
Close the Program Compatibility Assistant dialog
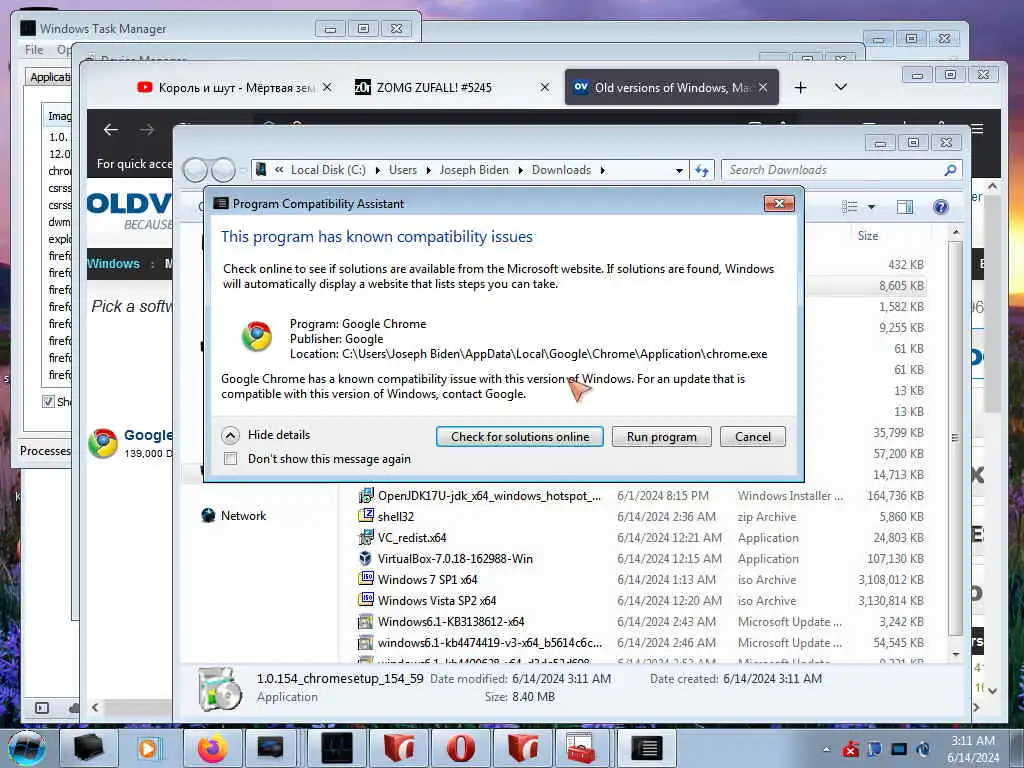pyautogui.click(x=779, y=204)
